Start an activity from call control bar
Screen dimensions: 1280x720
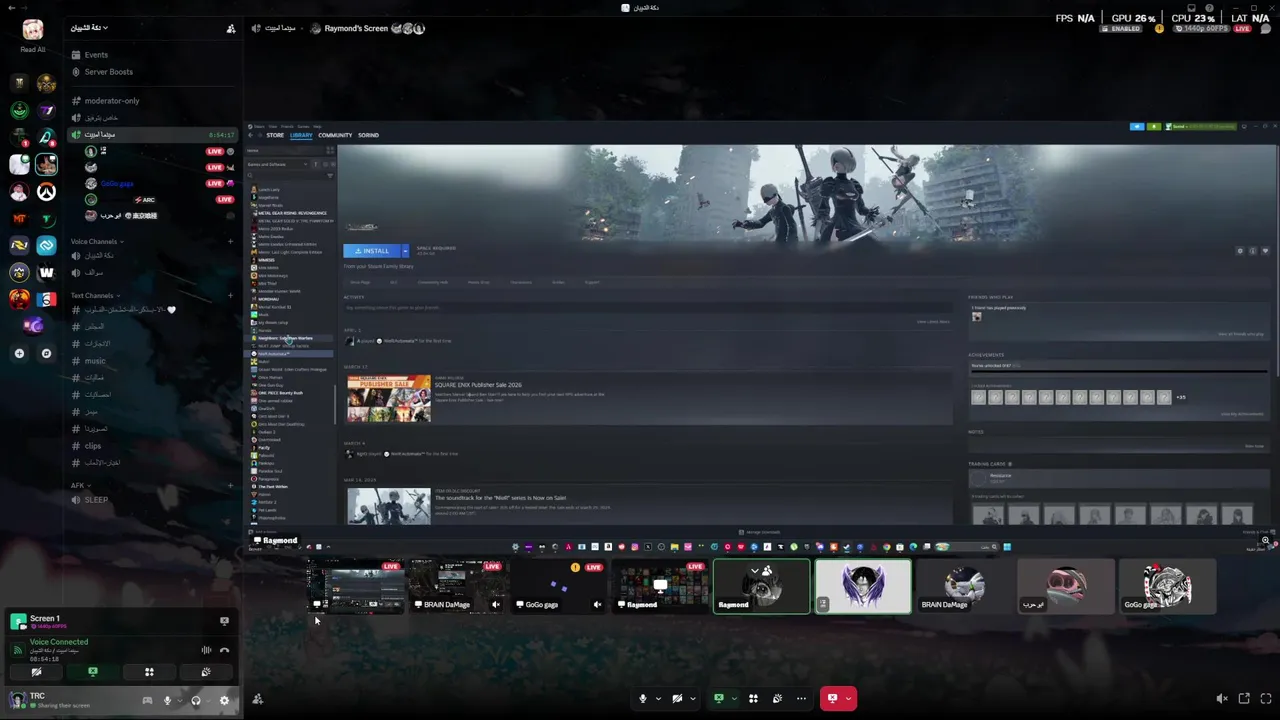[754, 699]
